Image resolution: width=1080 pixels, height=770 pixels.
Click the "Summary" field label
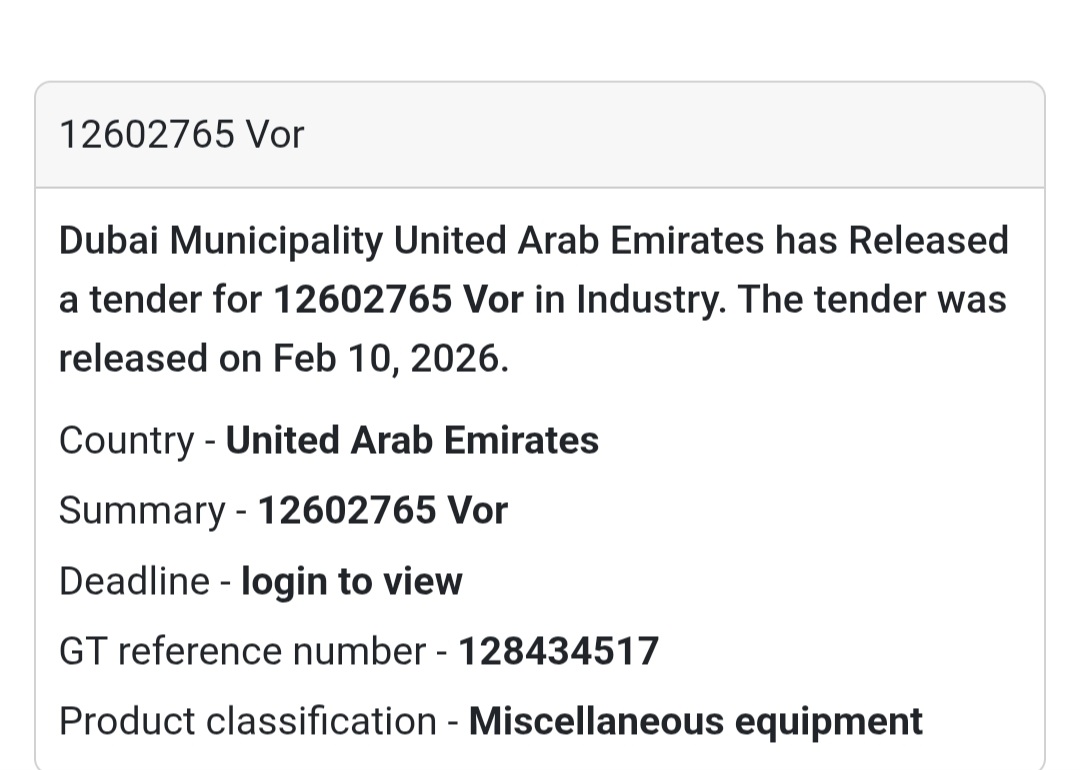coord(141,511)
